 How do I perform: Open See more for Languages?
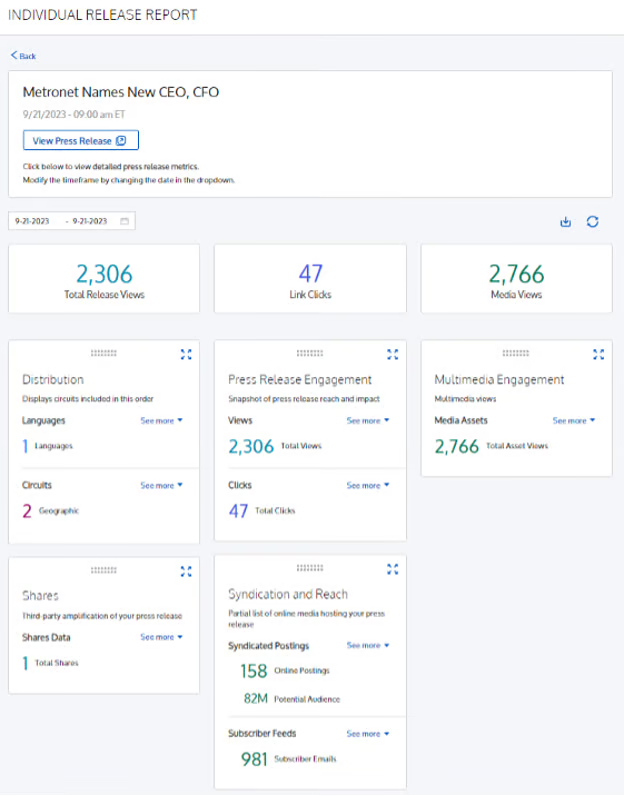[161, 421]
